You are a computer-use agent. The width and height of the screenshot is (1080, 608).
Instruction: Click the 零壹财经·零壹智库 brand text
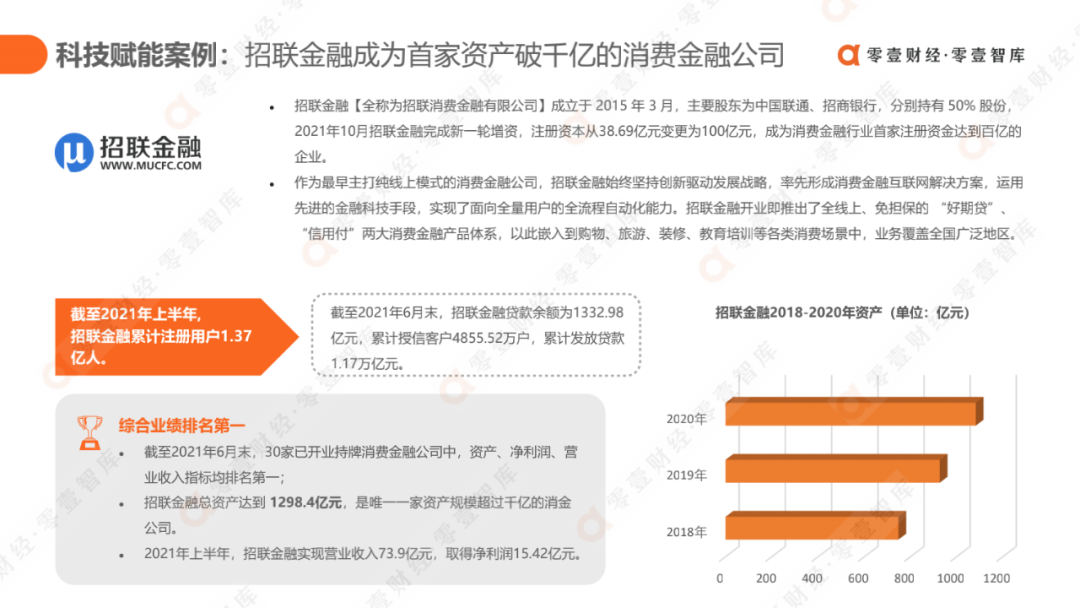point(946,55)
